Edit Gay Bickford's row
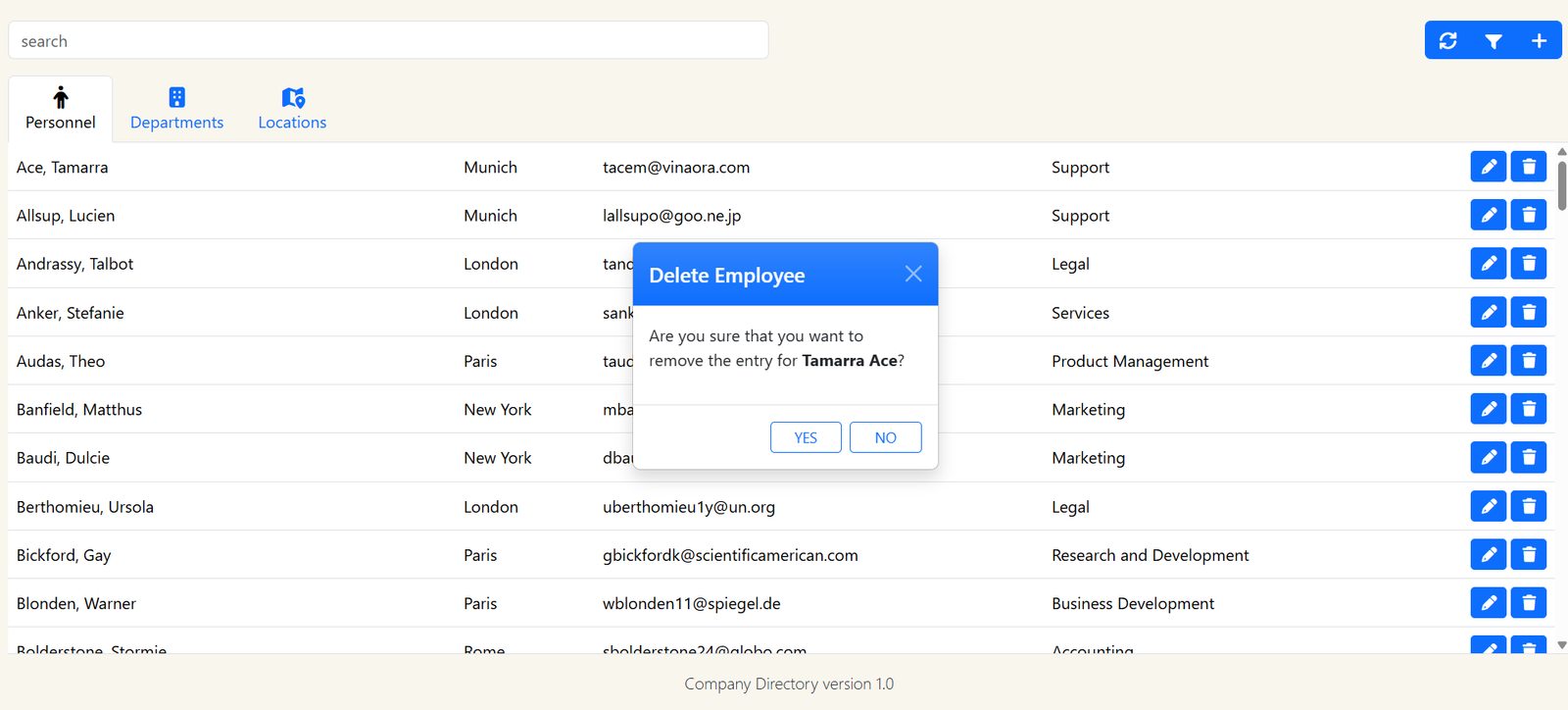Image resolution: width=1568 pixels, height=710 pixels. (1489, 554)
